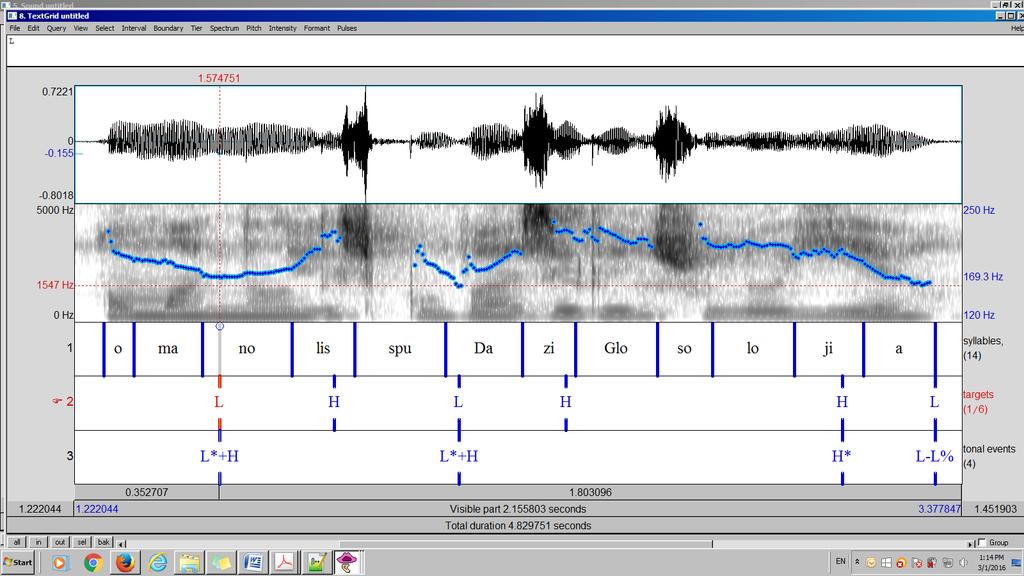This screenshot has width=1024, height=576.
Task: Launch Google Chrome from the taskbar
Action: [x=93, y=562]
